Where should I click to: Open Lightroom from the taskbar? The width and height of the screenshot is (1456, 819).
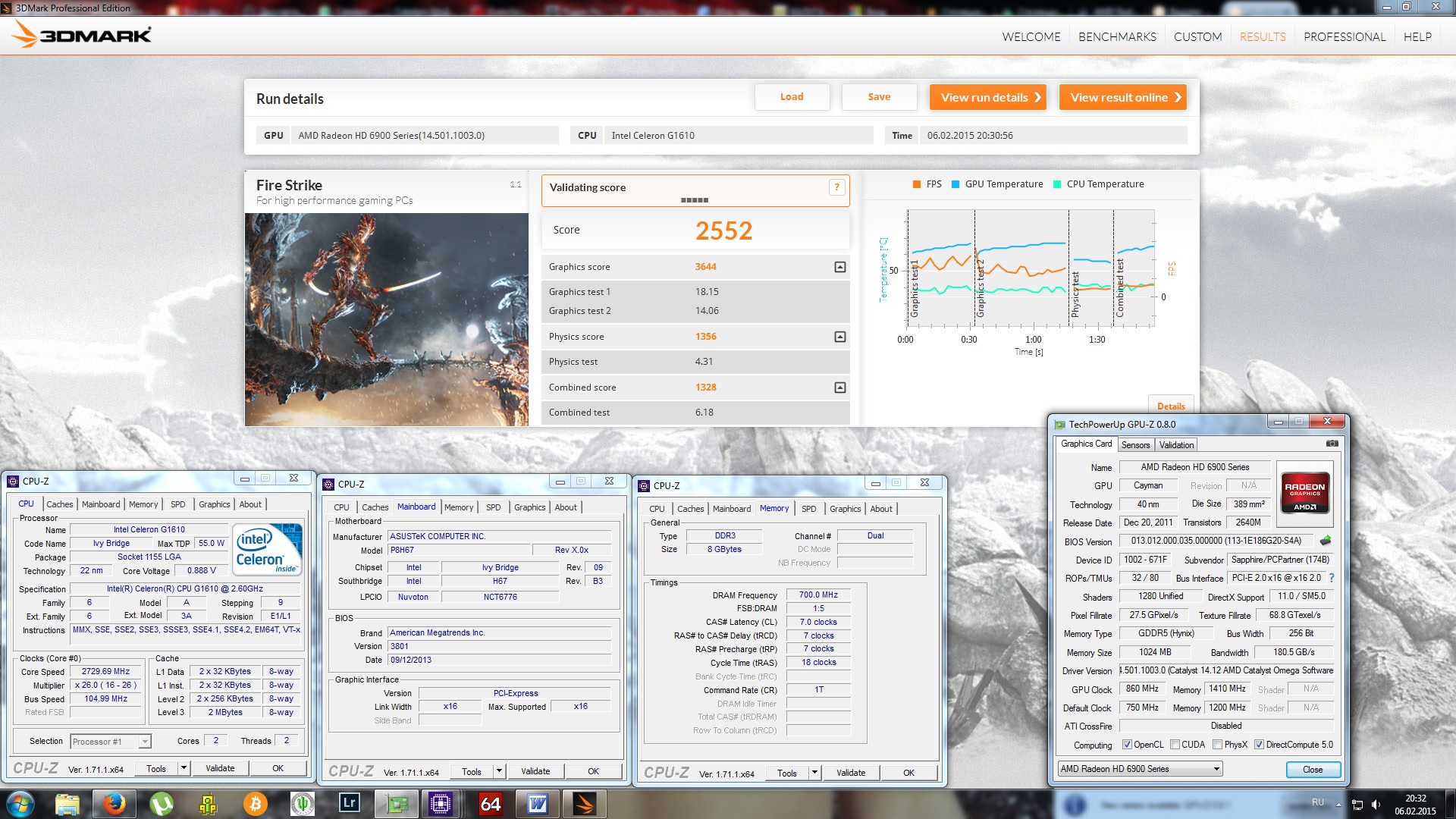click(350, 804)
